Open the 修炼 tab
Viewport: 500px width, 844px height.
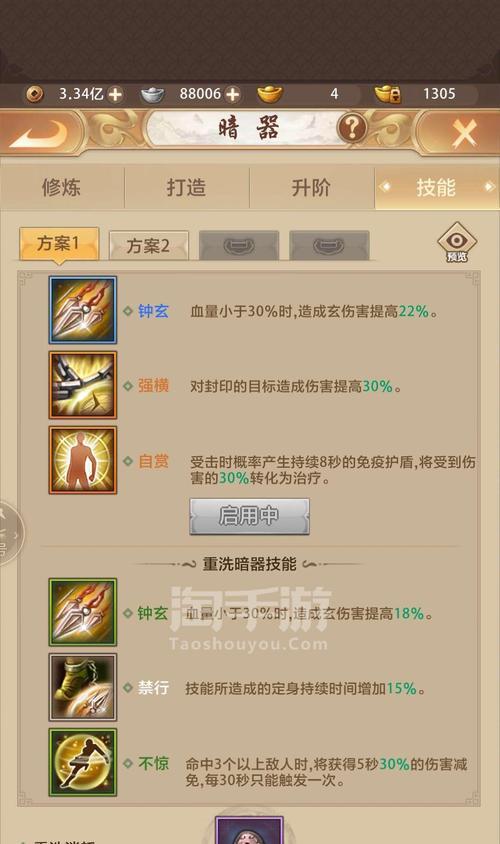[62, 187]
